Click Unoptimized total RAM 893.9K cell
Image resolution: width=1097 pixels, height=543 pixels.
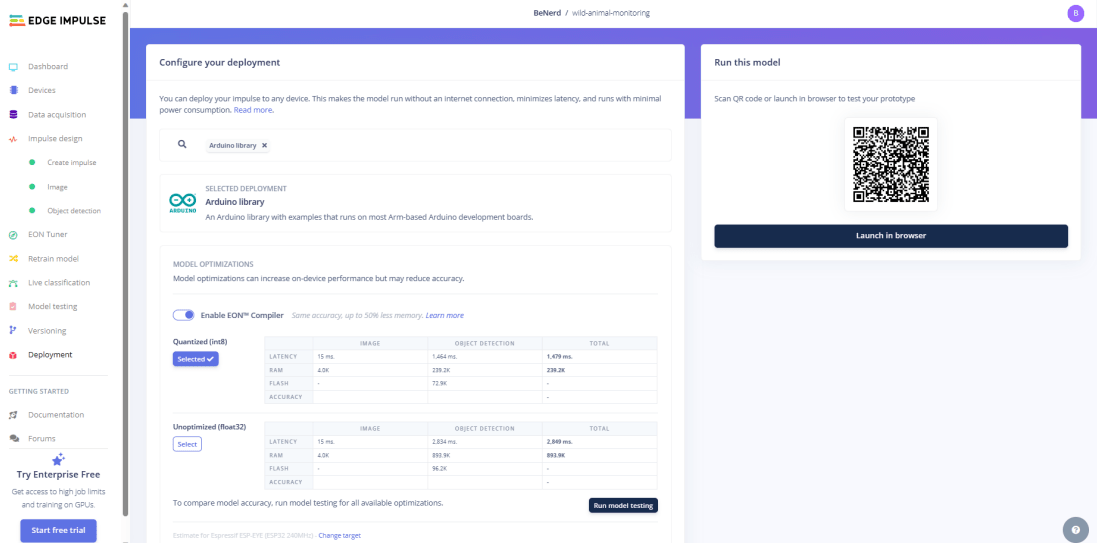pyautogui.click(x=600, y=455)
